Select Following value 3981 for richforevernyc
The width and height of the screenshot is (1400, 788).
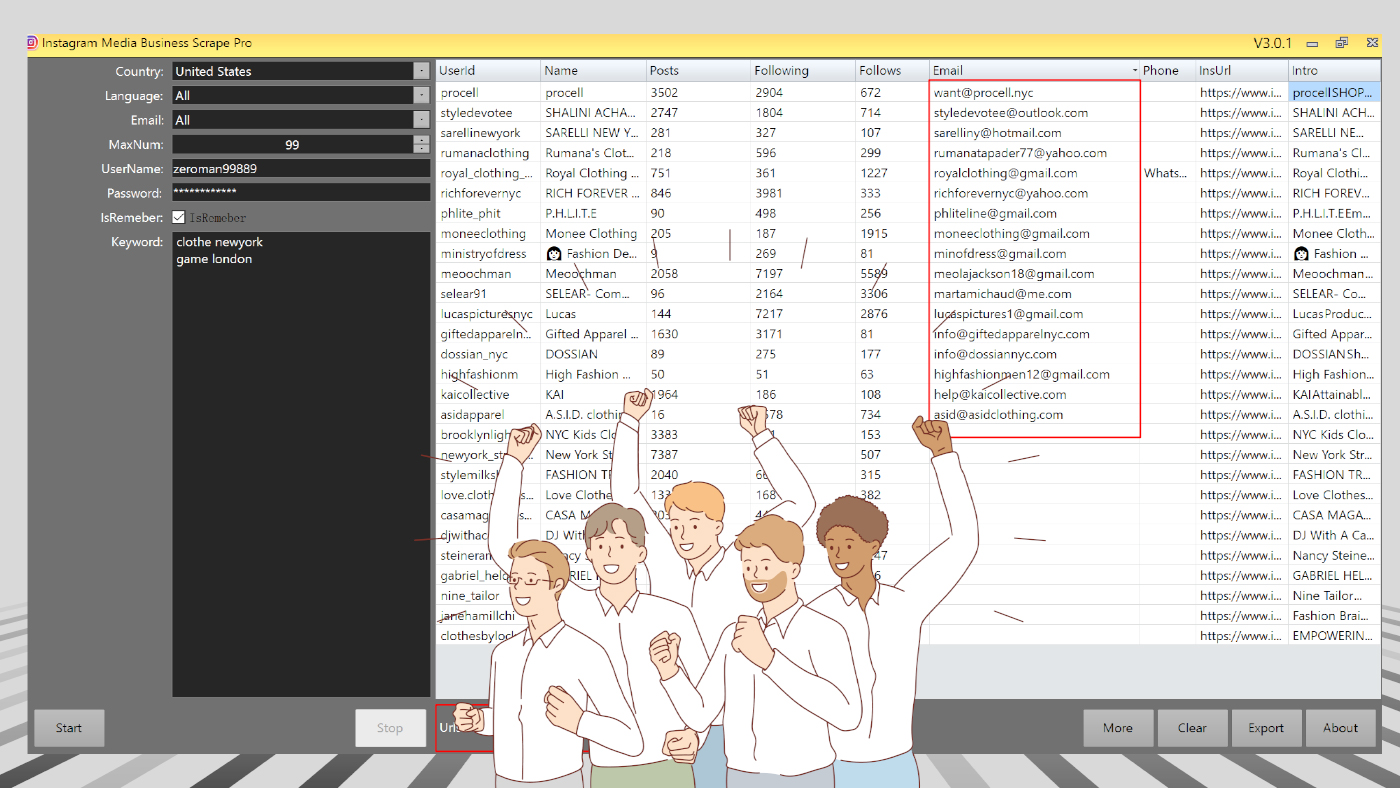click(x=804, y=193)
